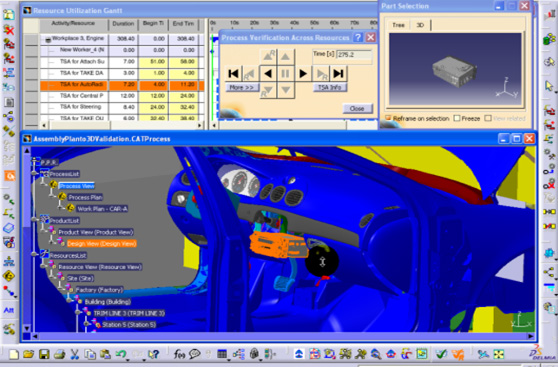The height and width of the screenshot is (367, 558).
Task: Open the formula f(x) tool
Action: 179,354
